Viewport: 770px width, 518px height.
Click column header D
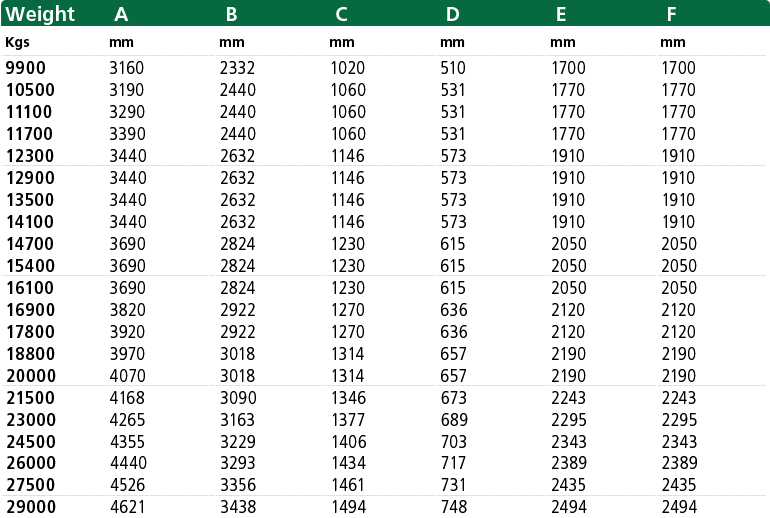(x=452, y=14)
